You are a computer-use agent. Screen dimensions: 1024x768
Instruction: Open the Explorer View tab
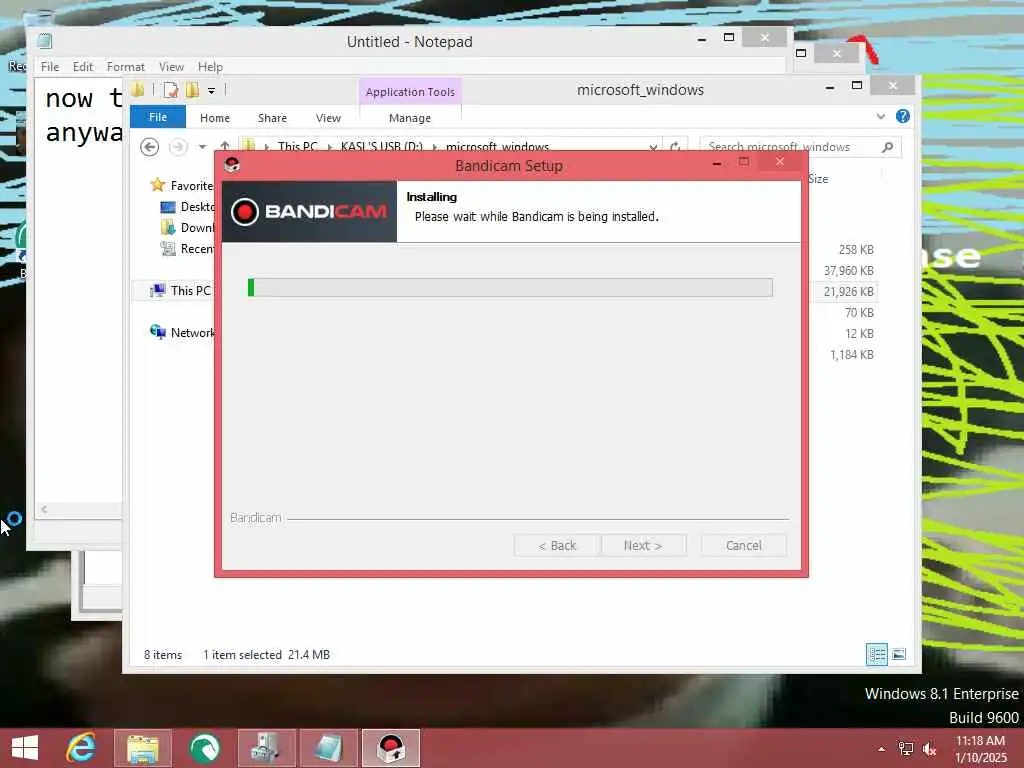pyautogui.click(x=328, y=118)
